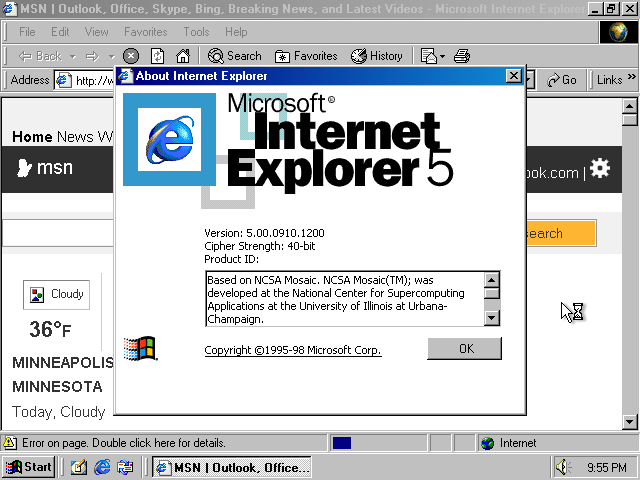This screenshot has width=640, height=480.
Task: Open the Start menu
Action: (x=29, y=467)
